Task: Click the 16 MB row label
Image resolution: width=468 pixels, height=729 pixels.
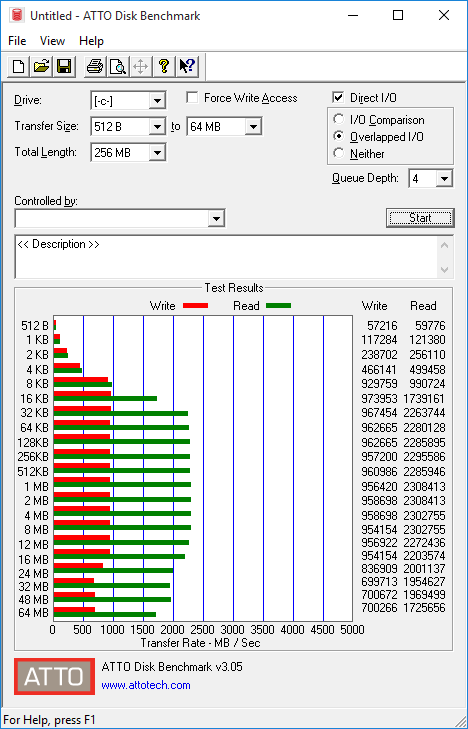Action: click(33, 559)
